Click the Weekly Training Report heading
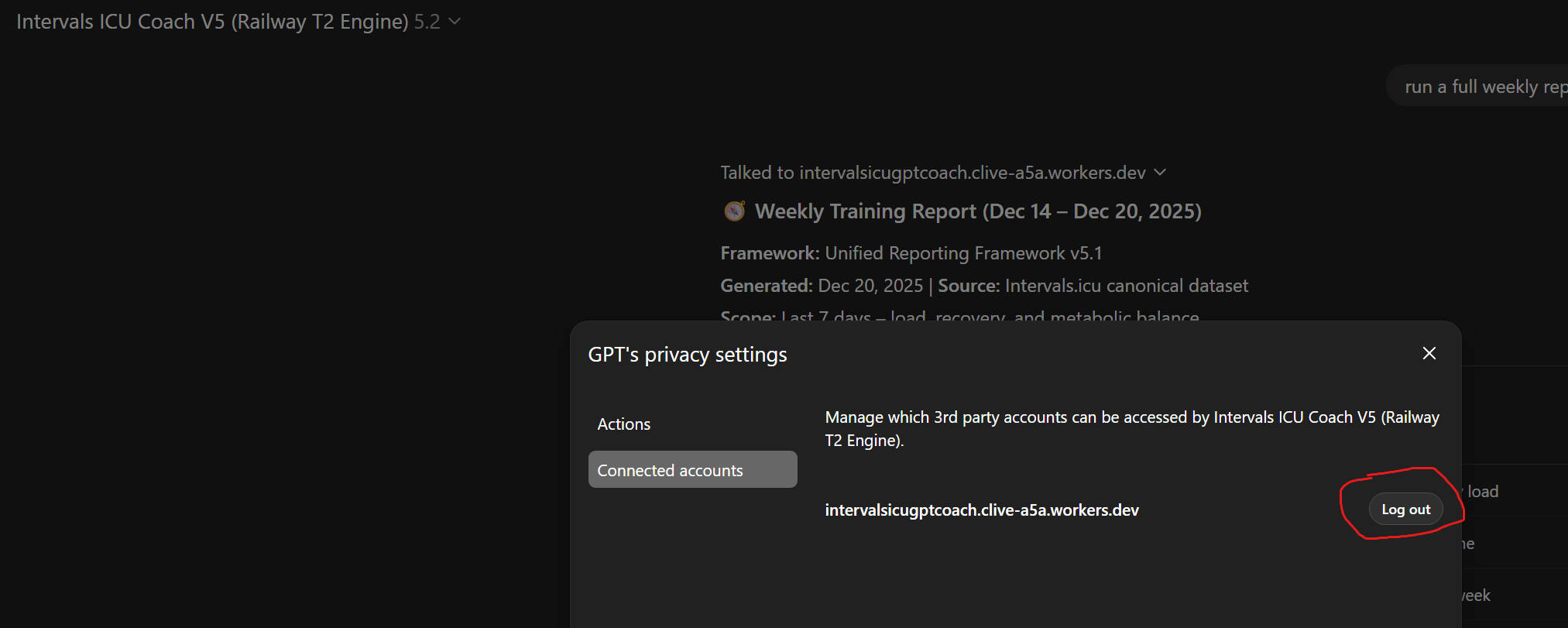 (x=977, y=211)
